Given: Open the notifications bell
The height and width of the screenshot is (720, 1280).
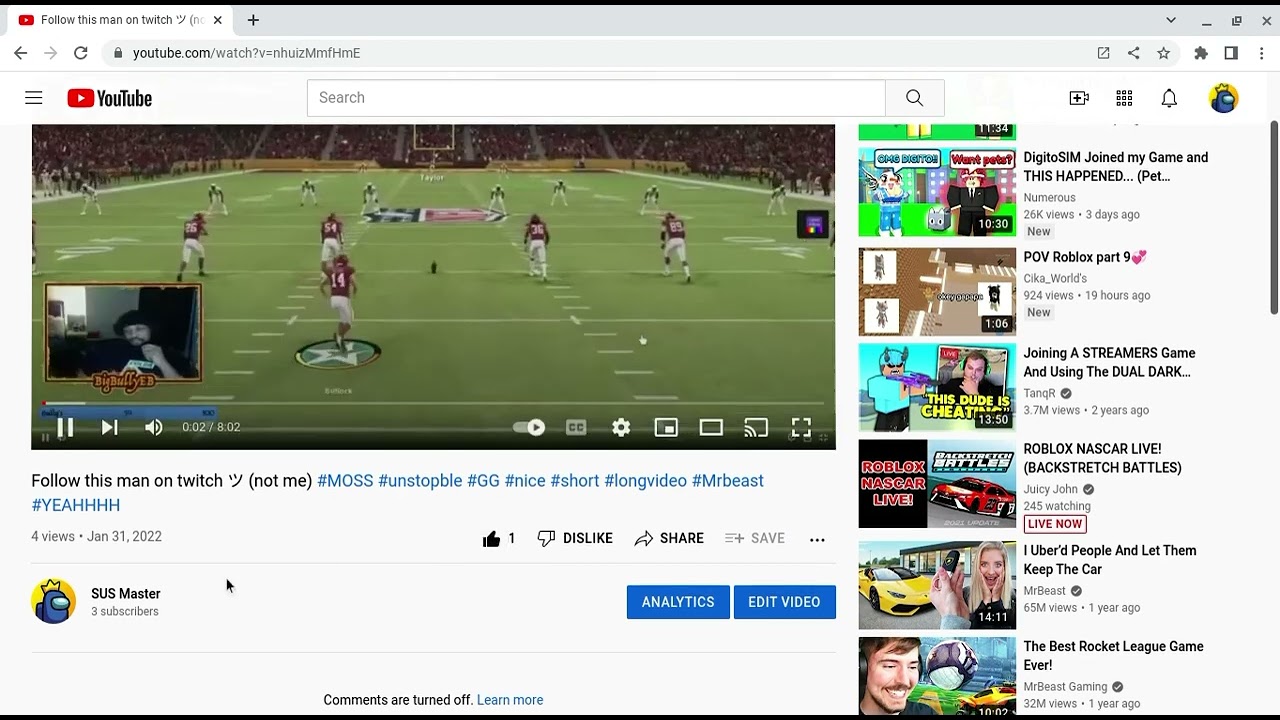Looking at the screenshot, I should (1169, 98).
